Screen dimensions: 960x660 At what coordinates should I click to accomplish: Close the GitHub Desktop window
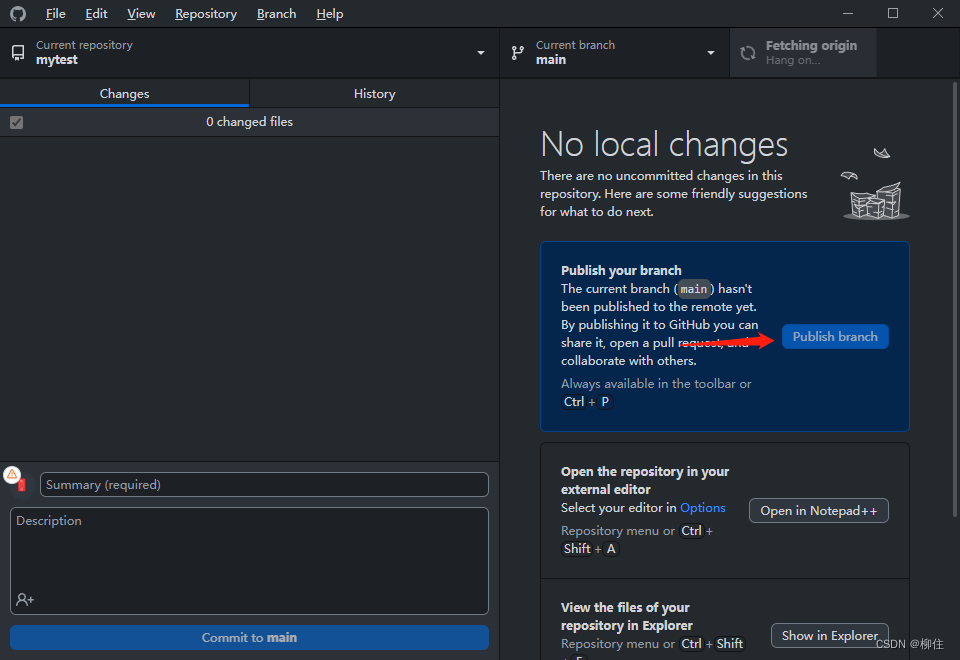pos(937,13)
